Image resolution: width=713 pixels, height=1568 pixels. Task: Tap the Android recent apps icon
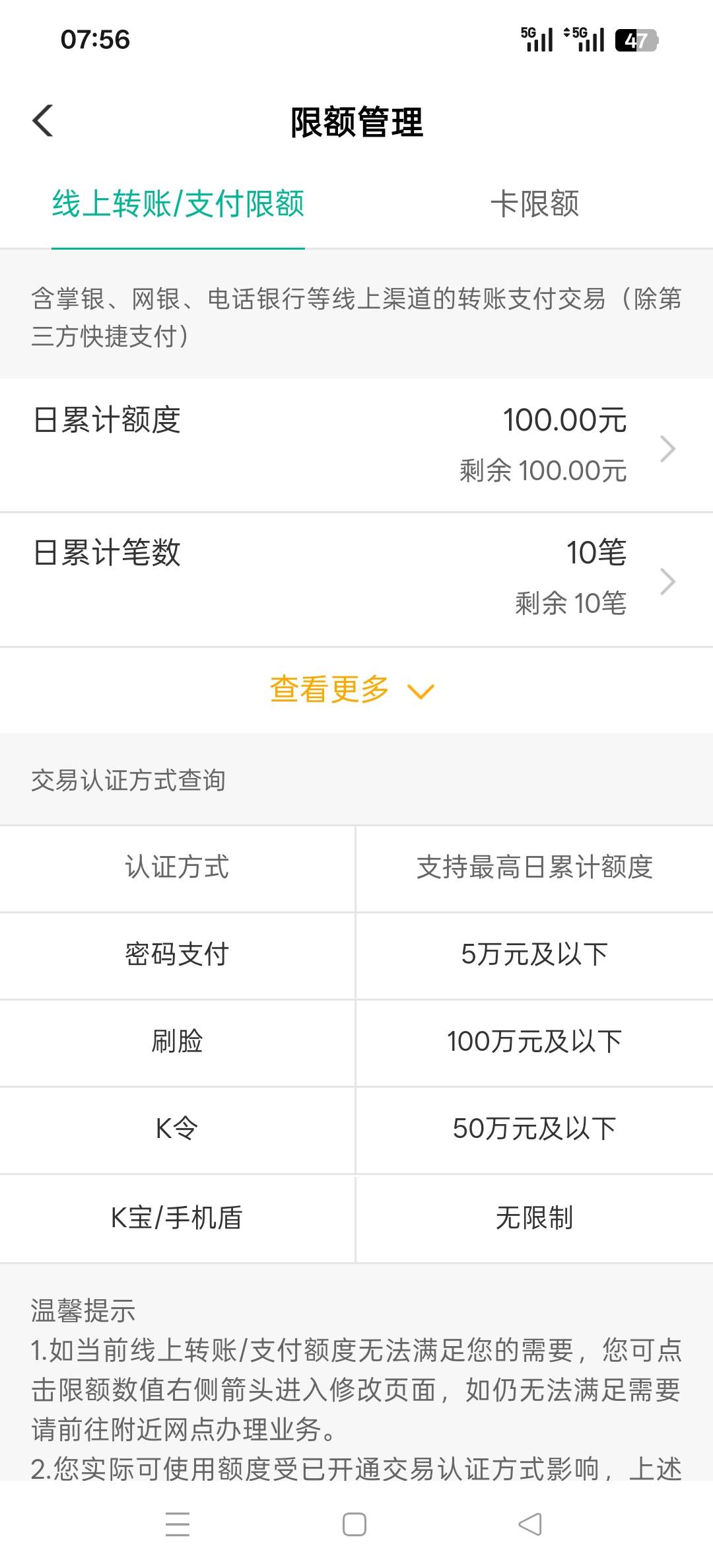178,1524
